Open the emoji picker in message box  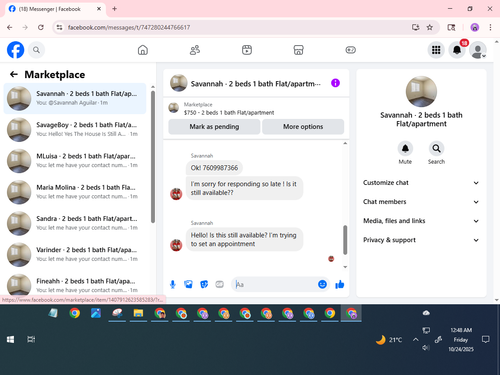click(x=322, y=284)
